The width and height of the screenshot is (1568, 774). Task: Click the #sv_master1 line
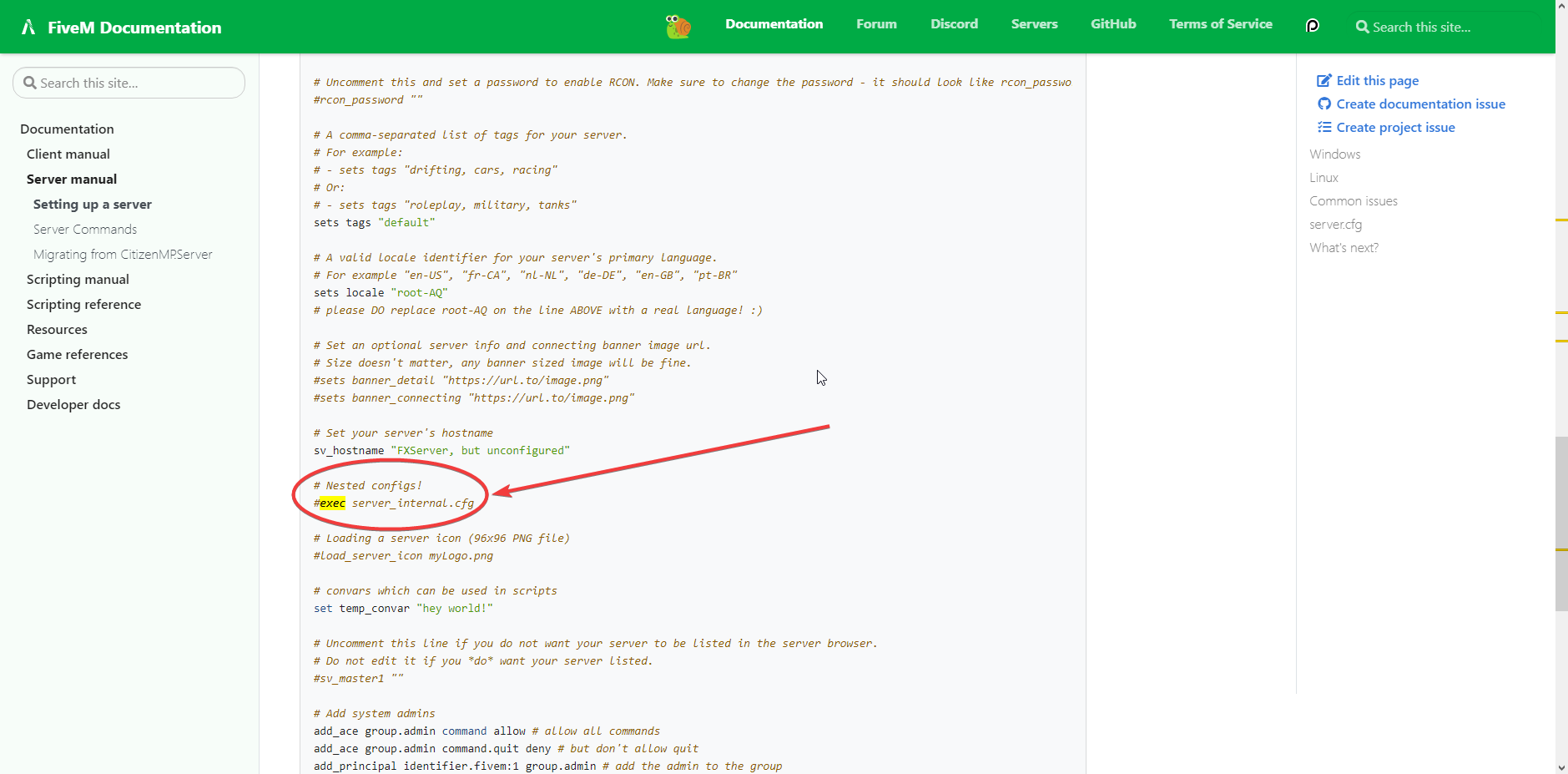(x=358, y=679)
